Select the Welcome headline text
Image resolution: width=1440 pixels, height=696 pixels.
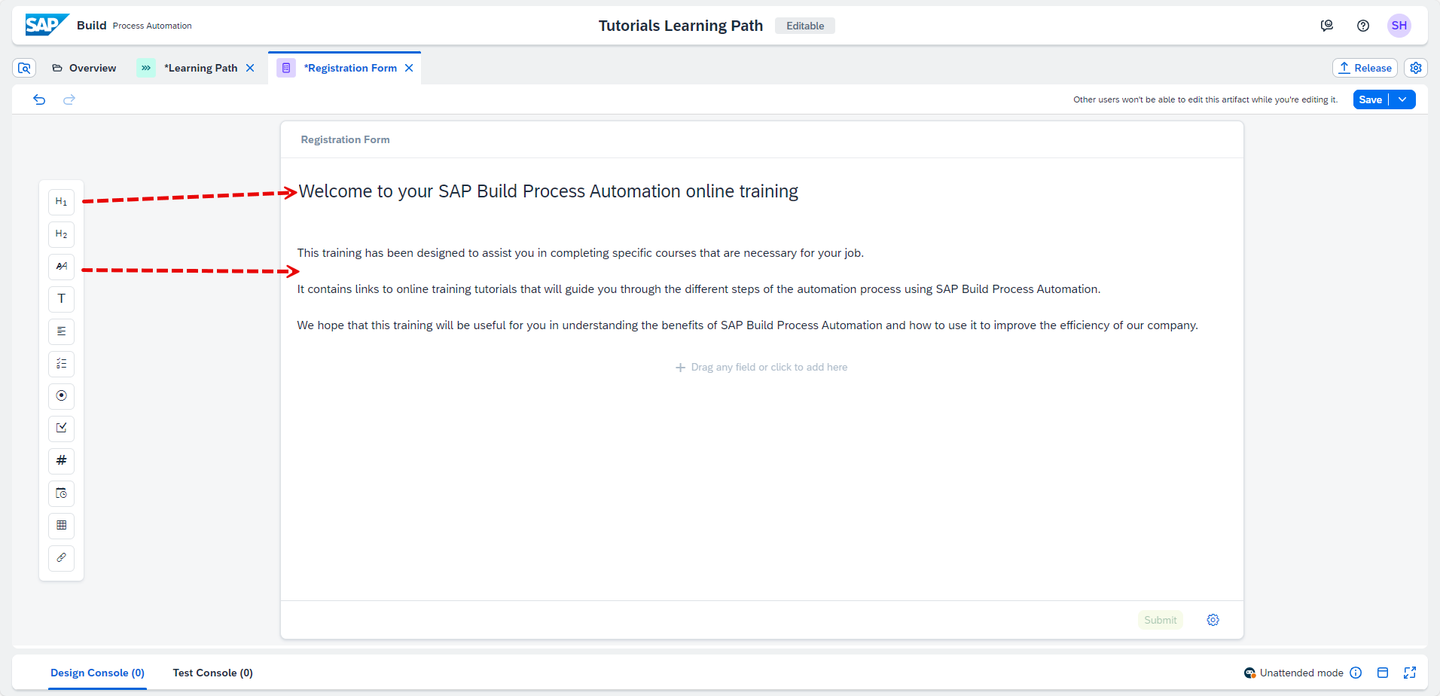[548, 192]
